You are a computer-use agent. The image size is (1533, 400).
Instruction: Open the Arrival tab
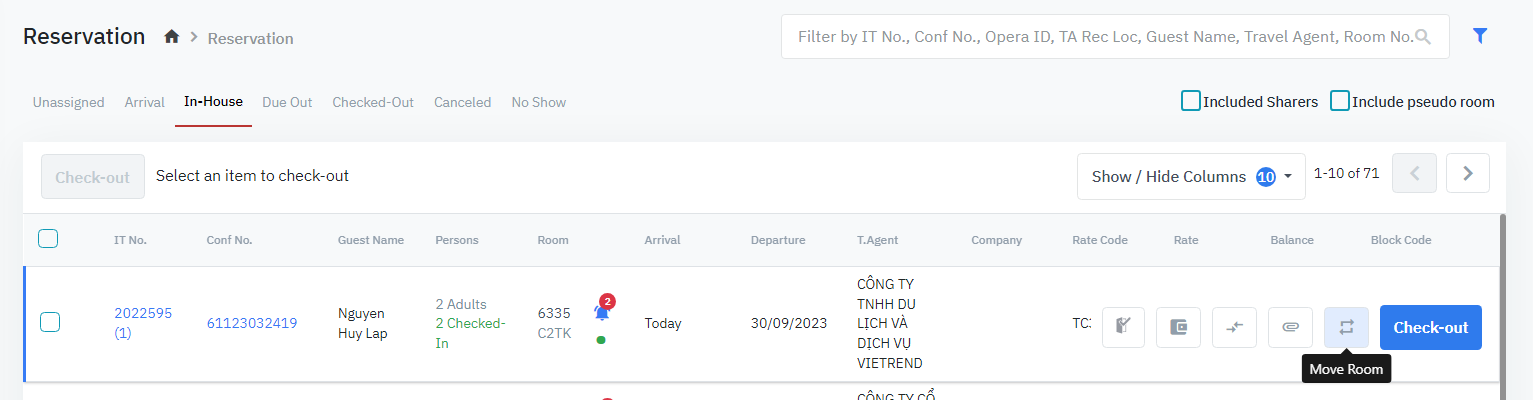pos(144,102)
